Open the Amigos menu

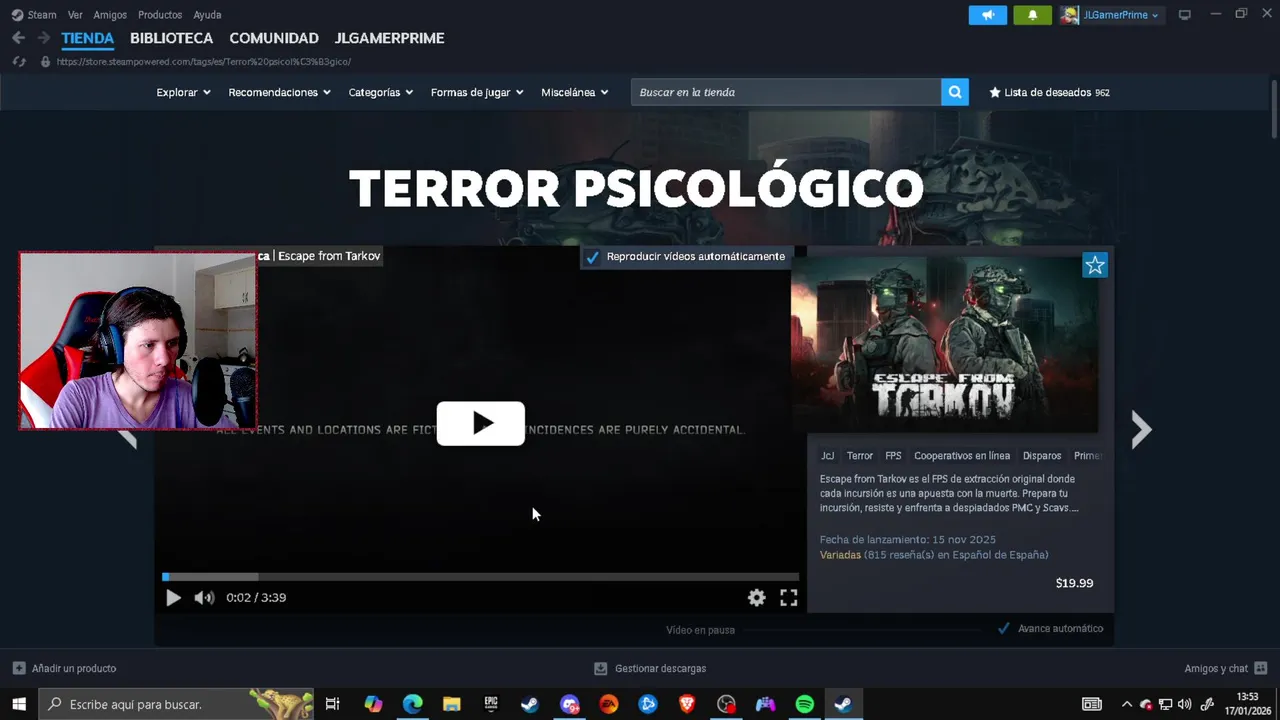coord(110,15)
